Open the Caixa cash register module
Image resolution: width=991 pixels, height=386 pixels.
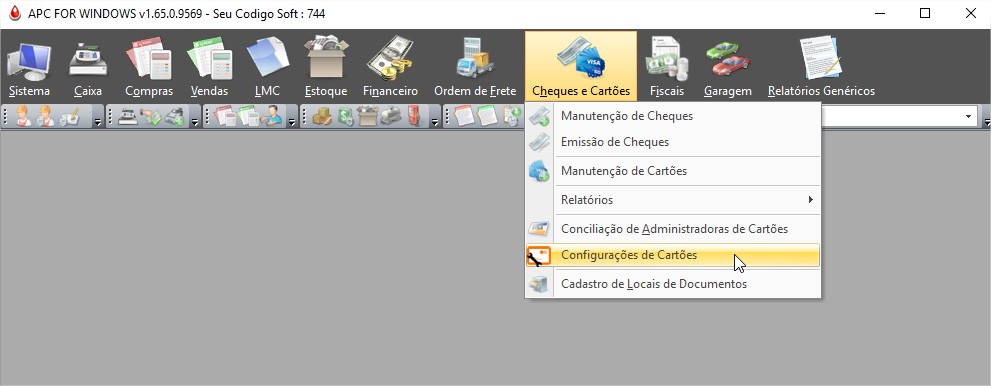[x=88, y=66]
